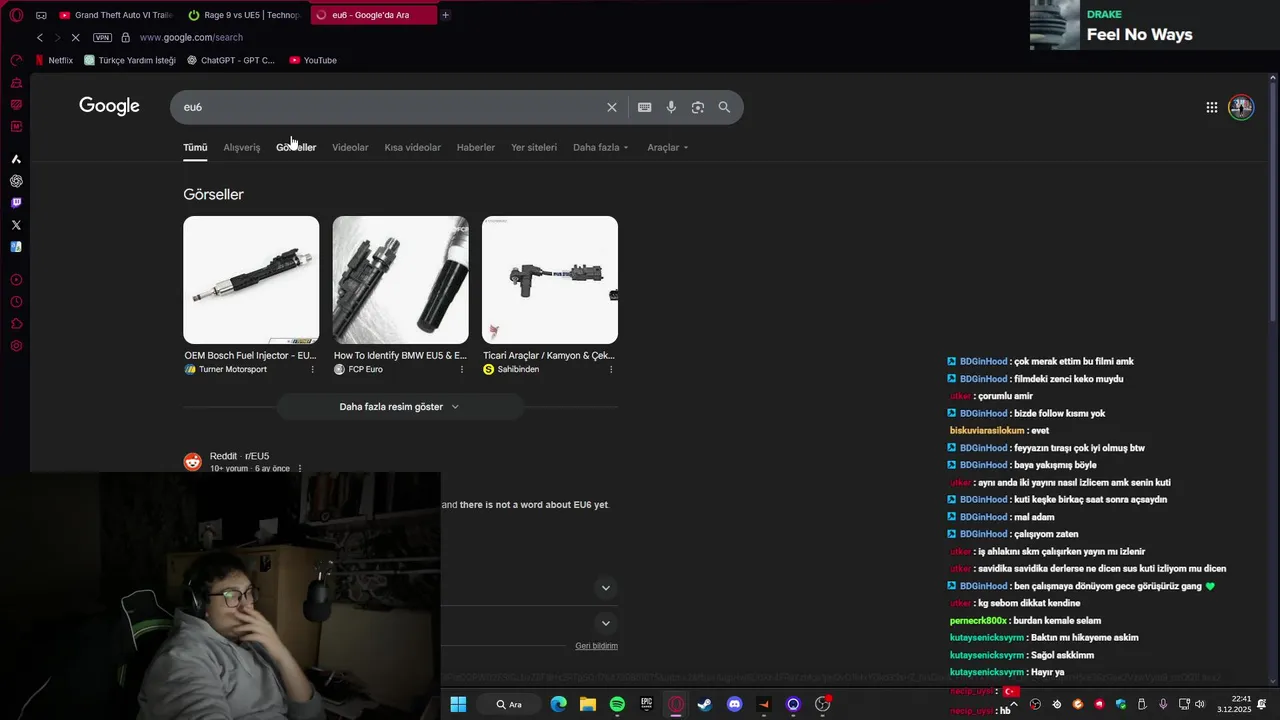Open the system tray volume icon
The image size is (1280, 720).
1200,704
